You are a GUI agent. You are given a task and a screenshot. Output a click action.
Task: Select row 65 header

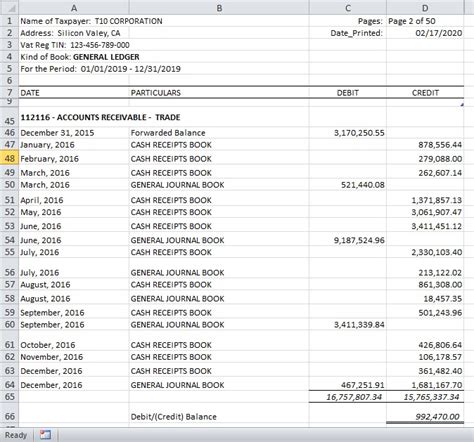(x=9, y=397)
